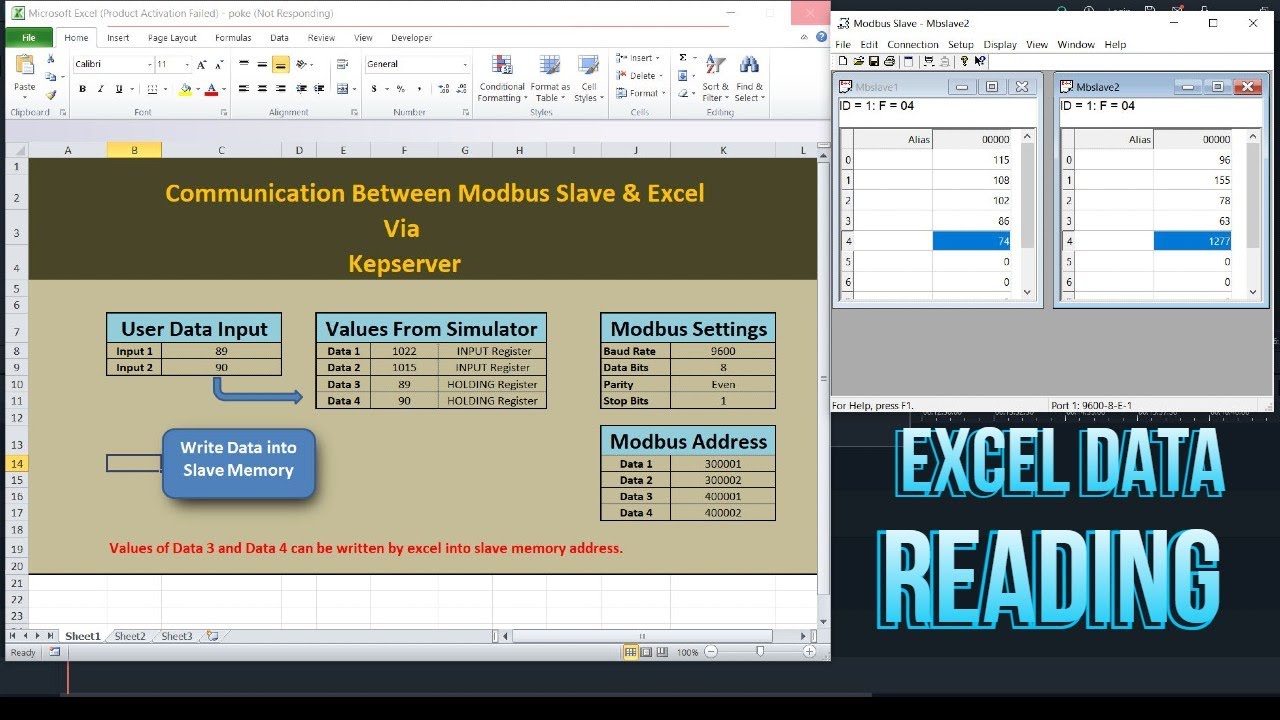Toggle Top Align in Alignment group

(244, 64)
